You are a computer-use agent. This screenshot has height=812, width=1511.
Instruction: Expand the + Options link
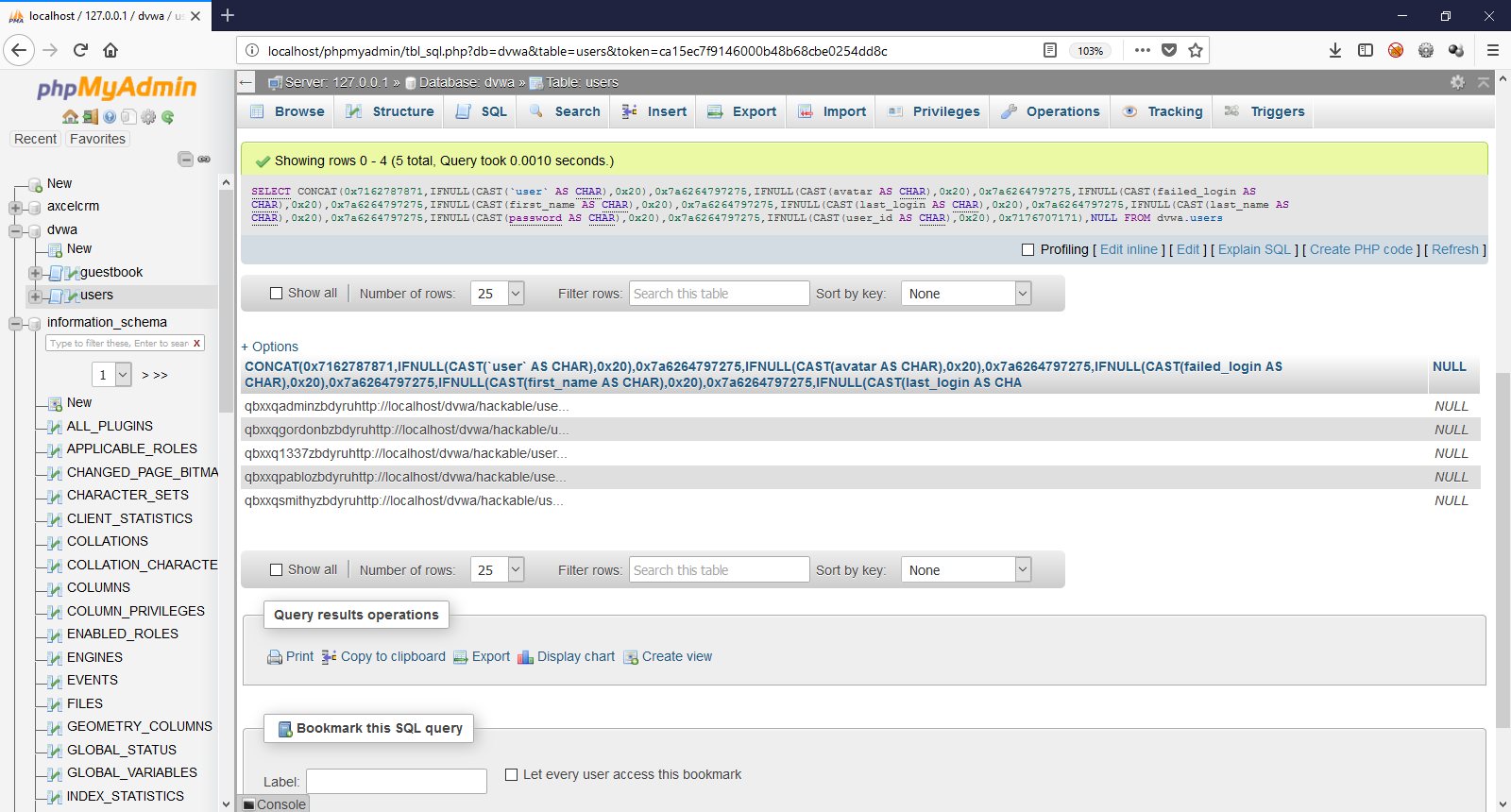click(x=270, y=347)
